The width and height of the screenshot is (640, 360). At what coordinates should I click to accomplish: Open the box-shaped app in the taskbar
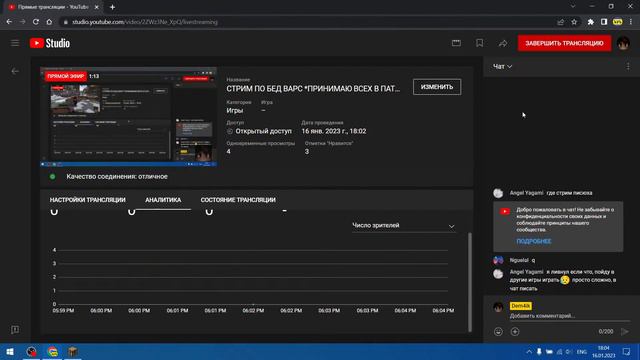(73, 352)
